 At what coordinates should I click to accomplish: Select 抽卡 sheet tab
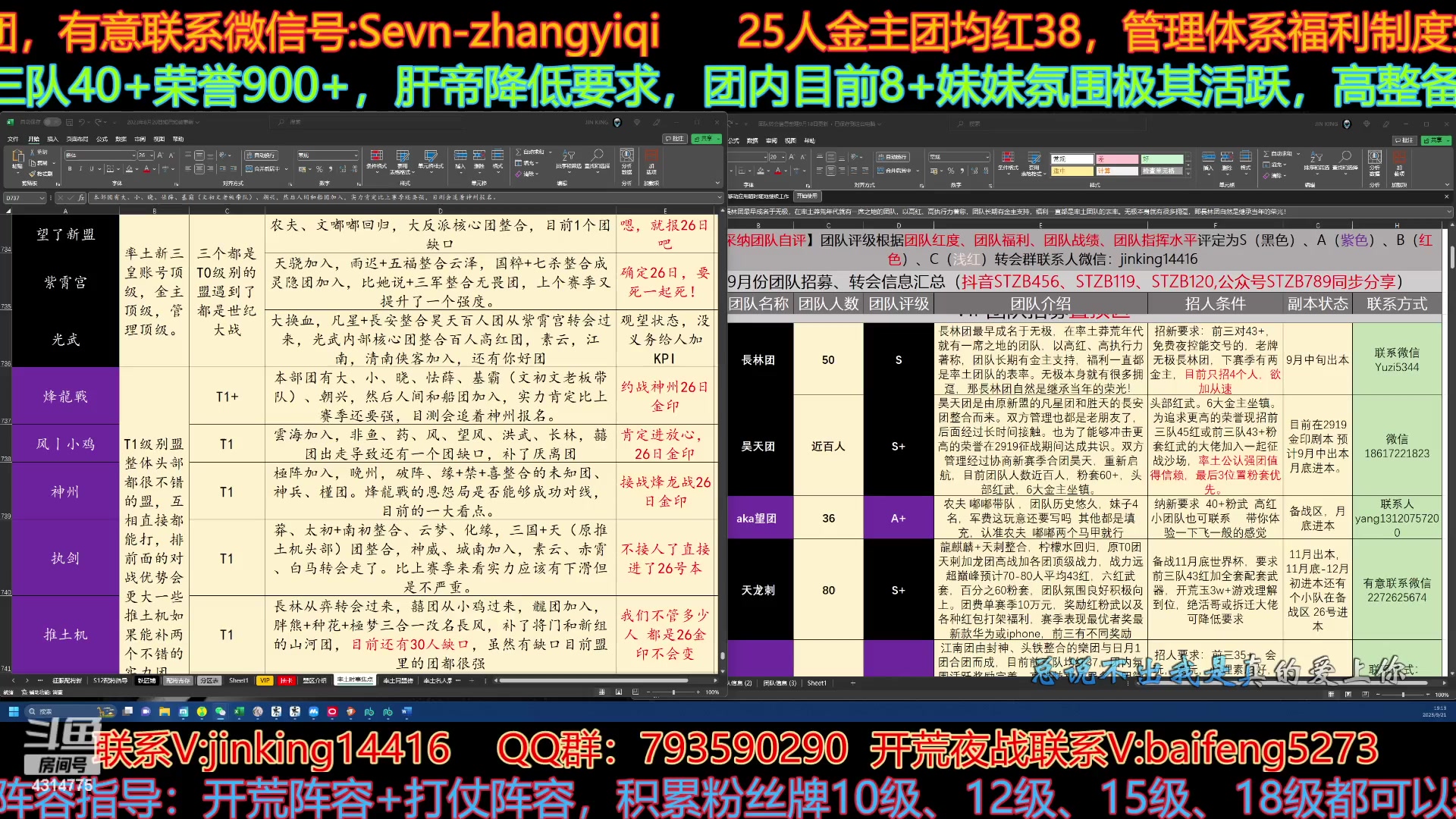click(286, 680)
